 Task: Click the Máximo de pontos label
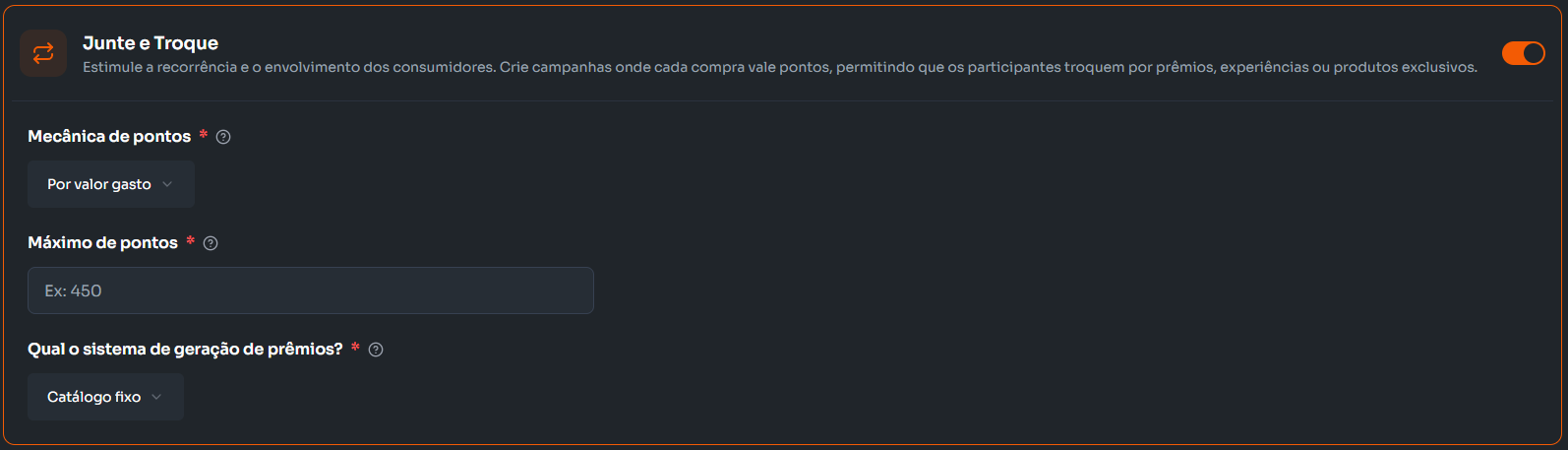(102, 243)
